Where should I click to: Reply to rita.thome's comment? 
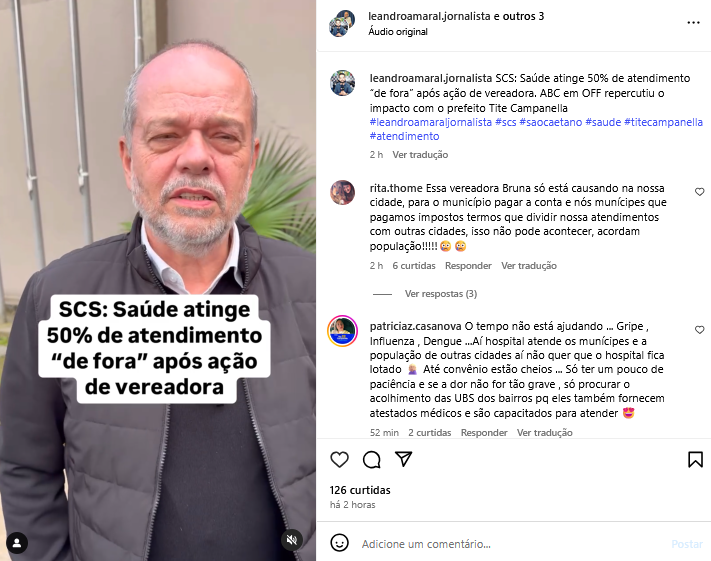pos(468,266)
